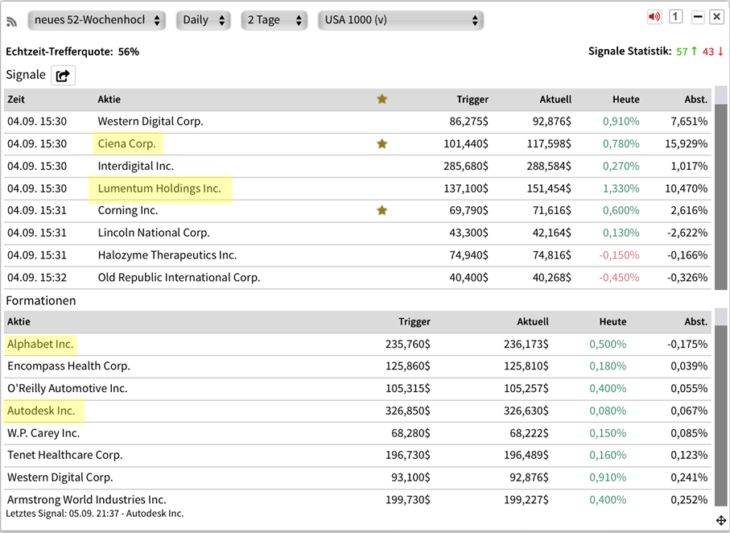Select Armstrong World Industries Inc. row
The image size is (730, 533).
pos(358,499)
